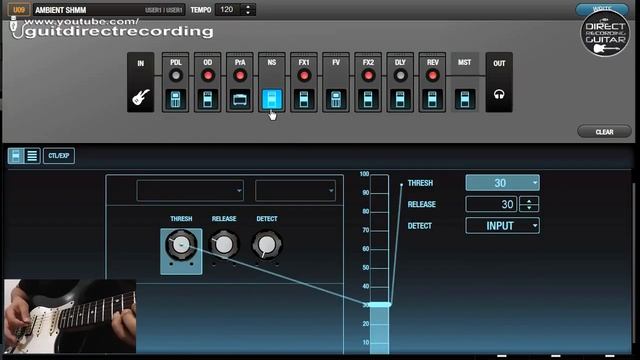
Task: Increase the TEMPO value with the up arrow
Action: (248, 6)
